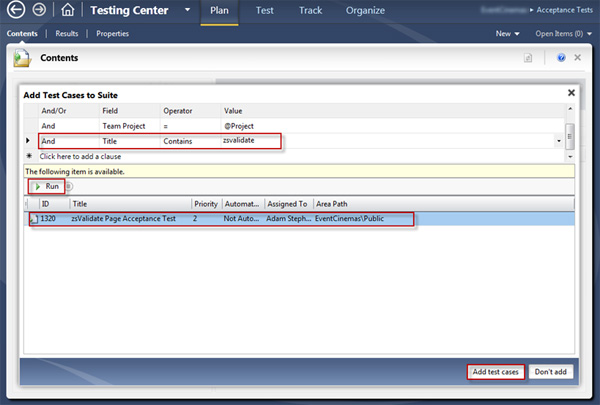Switch to the Track tab
600x405 pixels.
click(x=310, y=12)
